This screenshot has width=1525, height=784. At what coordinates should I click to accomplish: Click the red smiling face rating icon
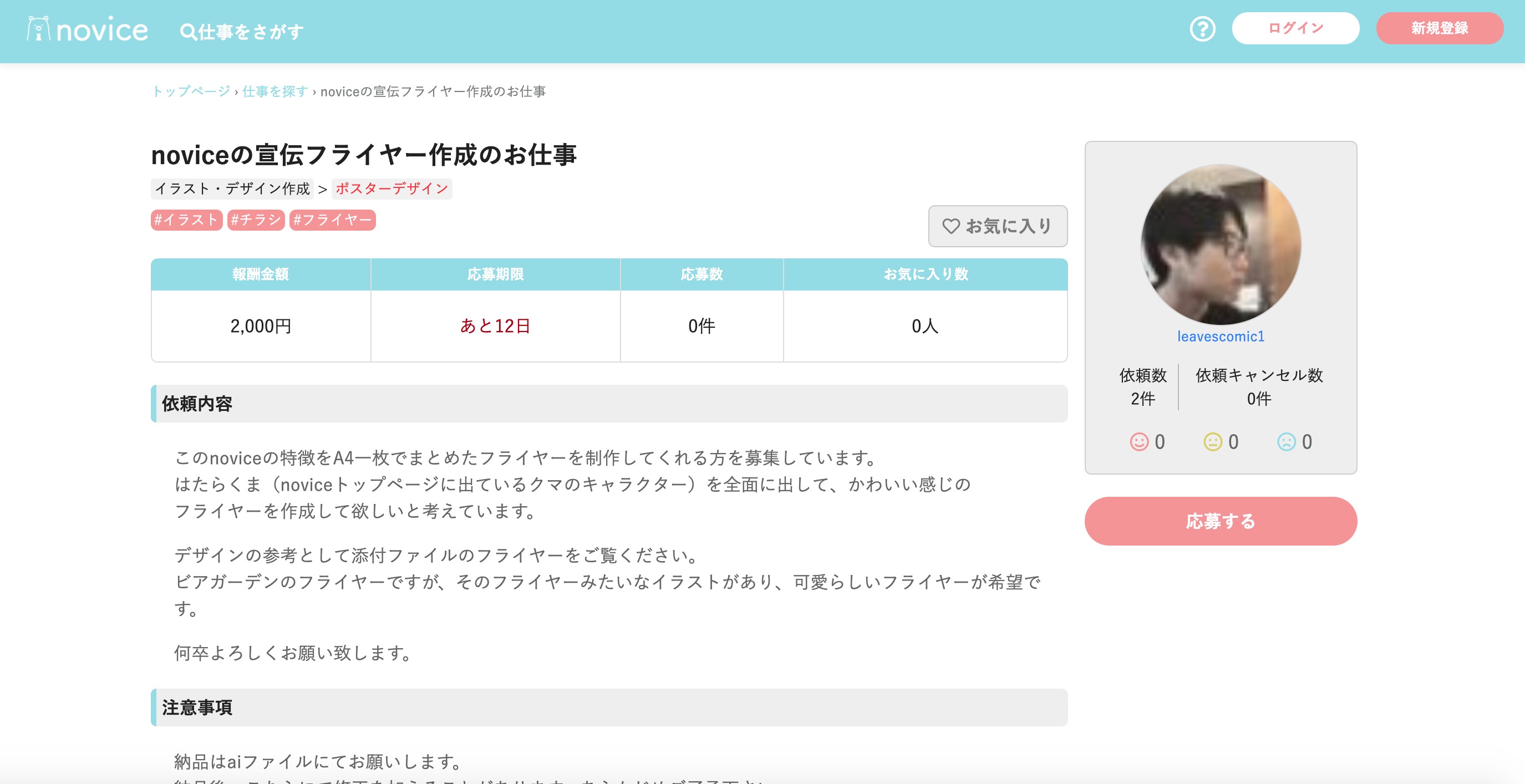point(1138,441)
